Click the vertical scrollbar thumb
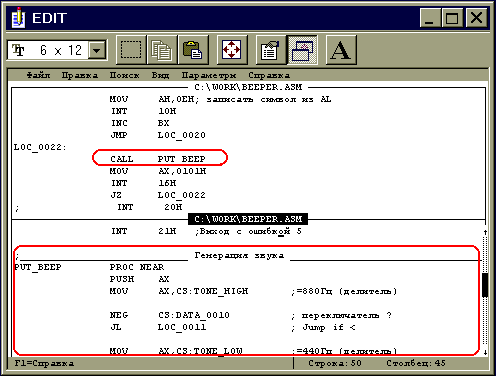 coord(485,285)
